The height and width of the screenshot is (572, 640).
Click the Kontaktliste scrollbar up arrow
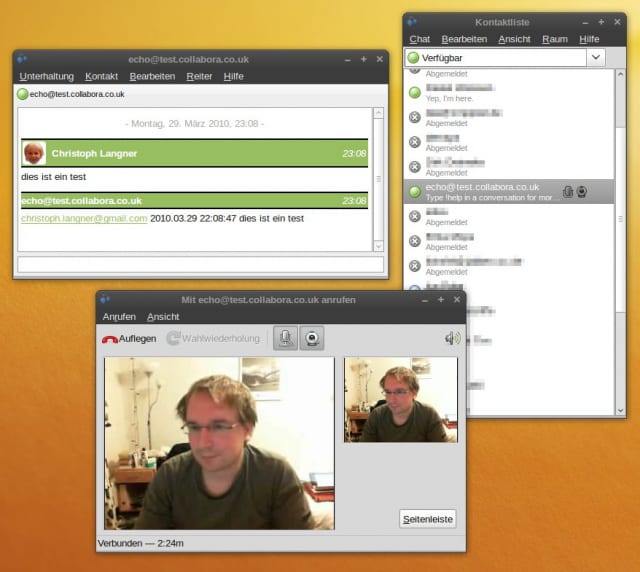(620, 74)
